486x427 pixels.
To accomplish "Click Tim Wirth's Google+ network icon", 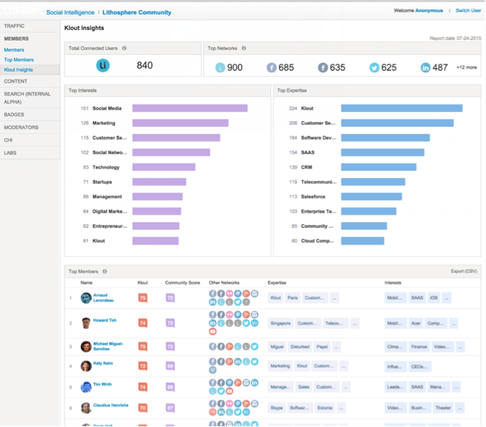I will (238, 383).
